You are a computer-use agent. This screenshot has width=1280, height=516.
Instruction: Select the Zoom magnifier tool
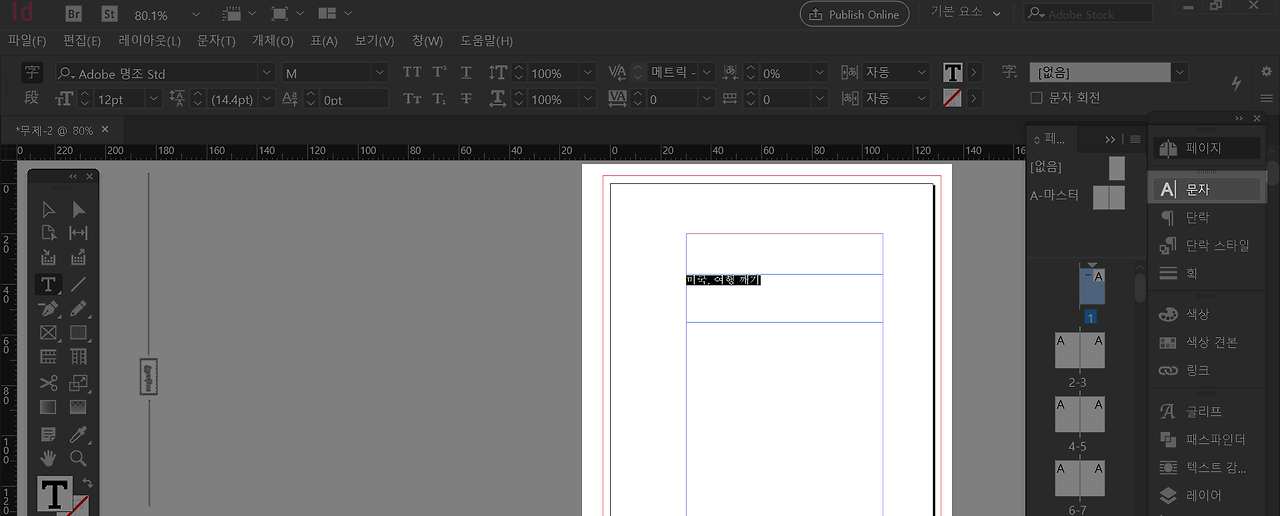pyautogui.click(x=79, y=458)
